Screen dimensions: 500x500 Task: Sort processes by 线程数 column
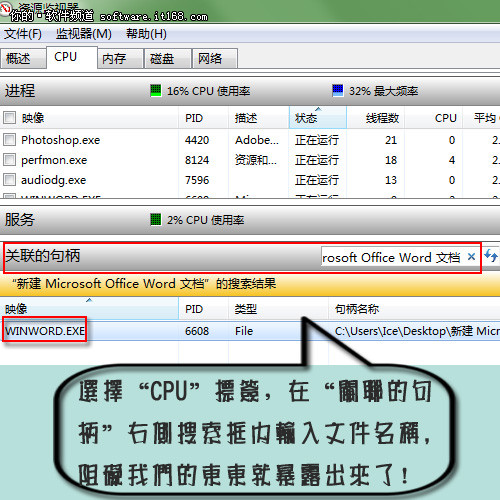[x=376, y=118]
